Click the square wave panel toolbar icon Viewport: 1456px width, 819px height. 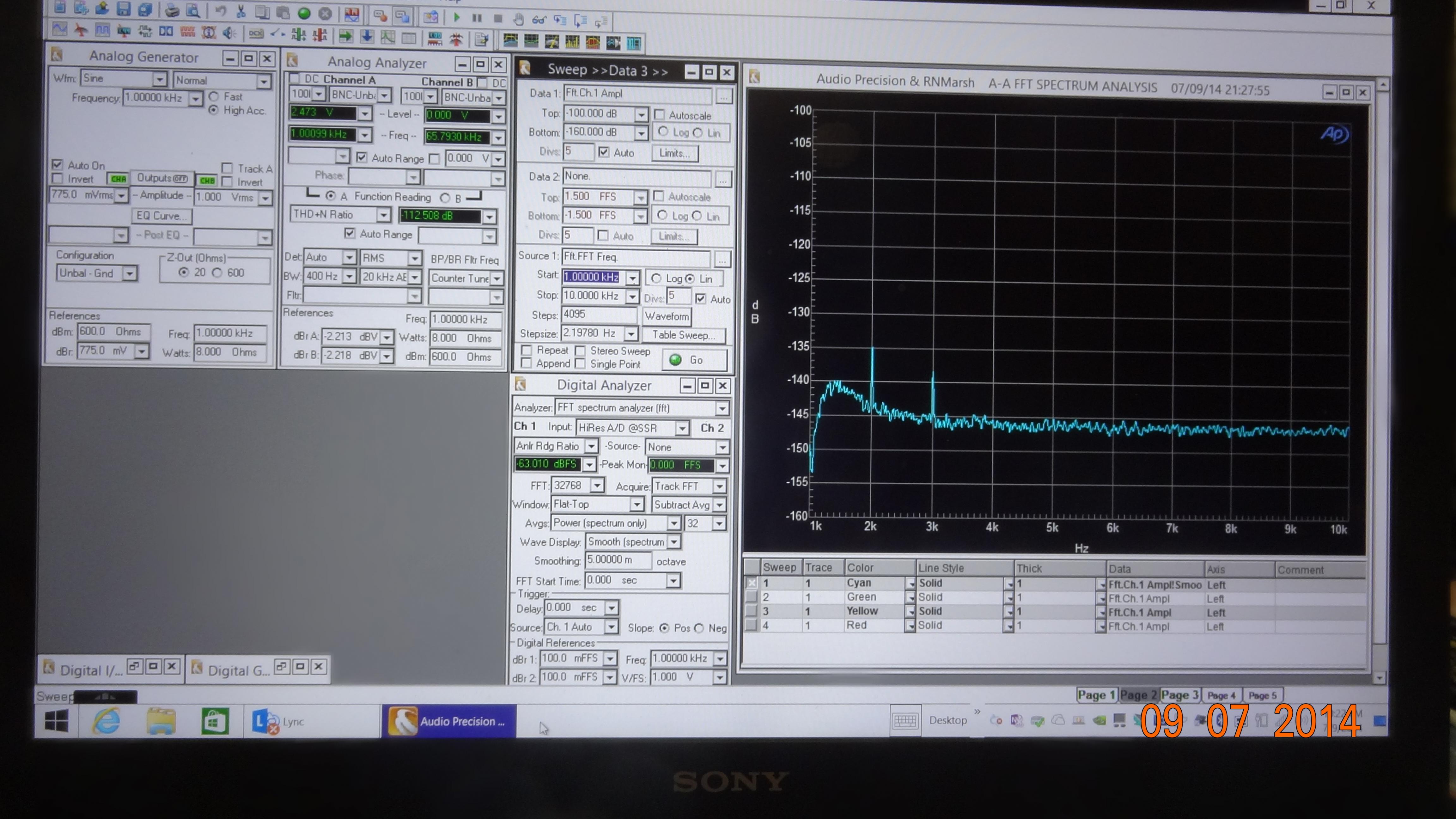pos(102,30)
